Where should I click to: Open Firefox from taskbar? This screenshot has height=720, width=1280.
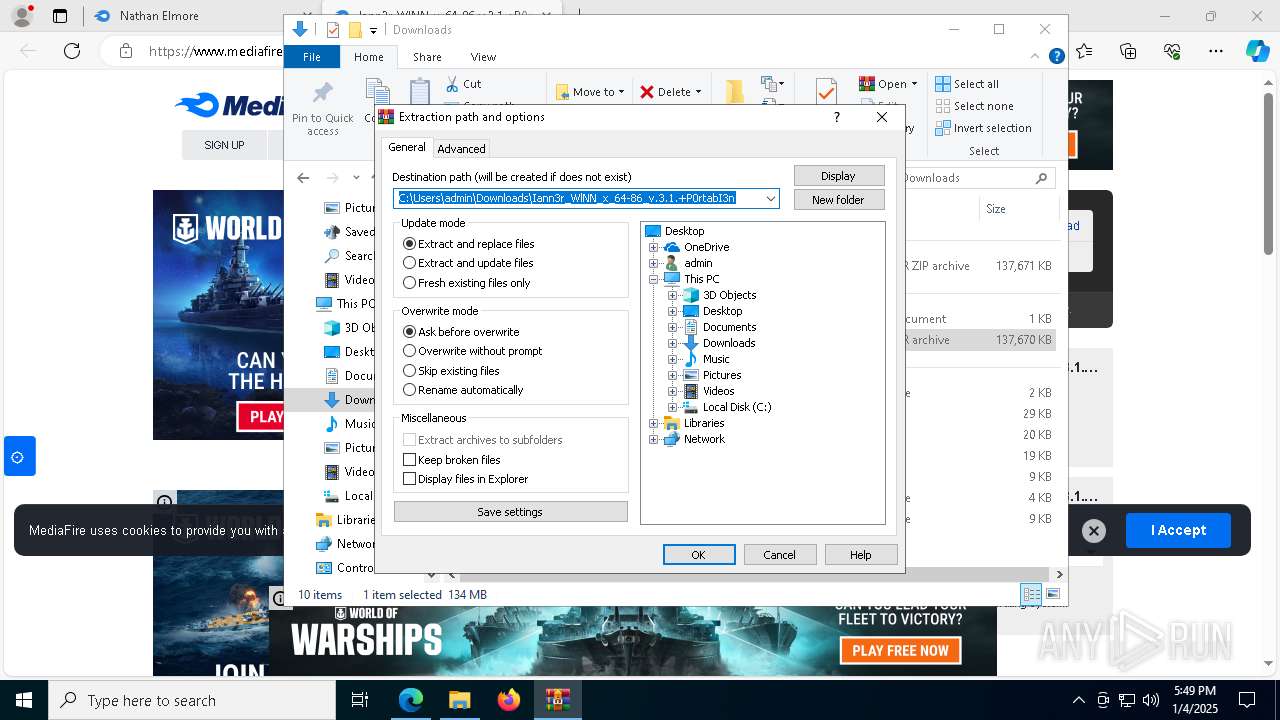point(509,700)
